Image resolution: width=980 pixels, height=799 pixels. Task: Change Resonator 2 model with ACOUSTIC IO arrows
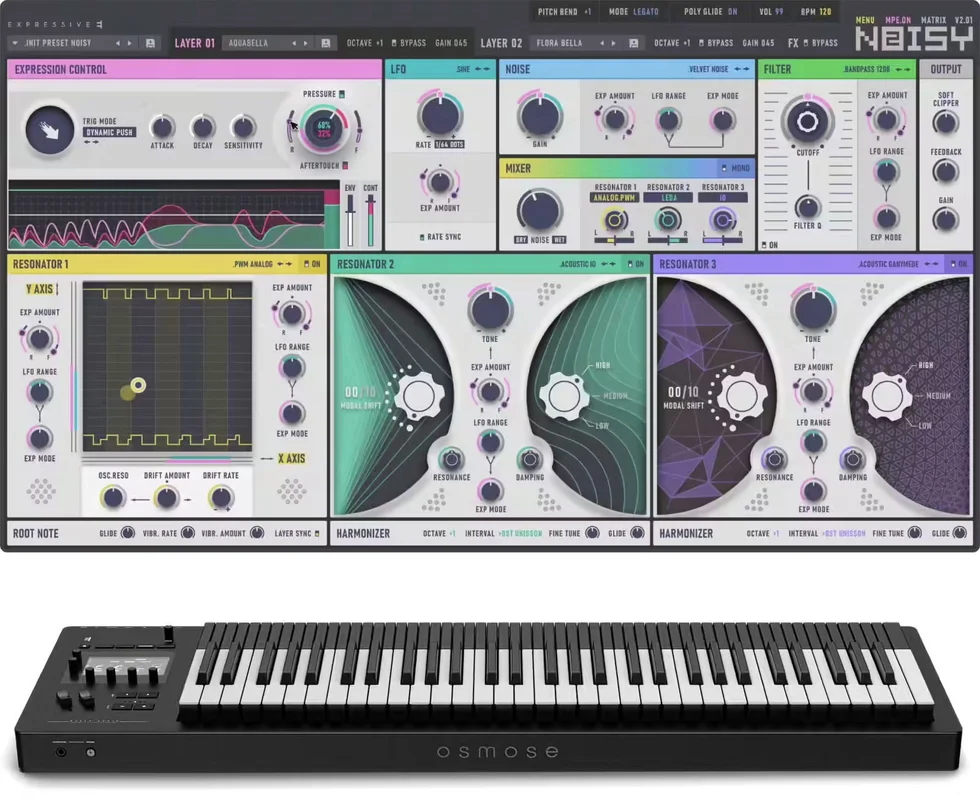pos(608,264)
